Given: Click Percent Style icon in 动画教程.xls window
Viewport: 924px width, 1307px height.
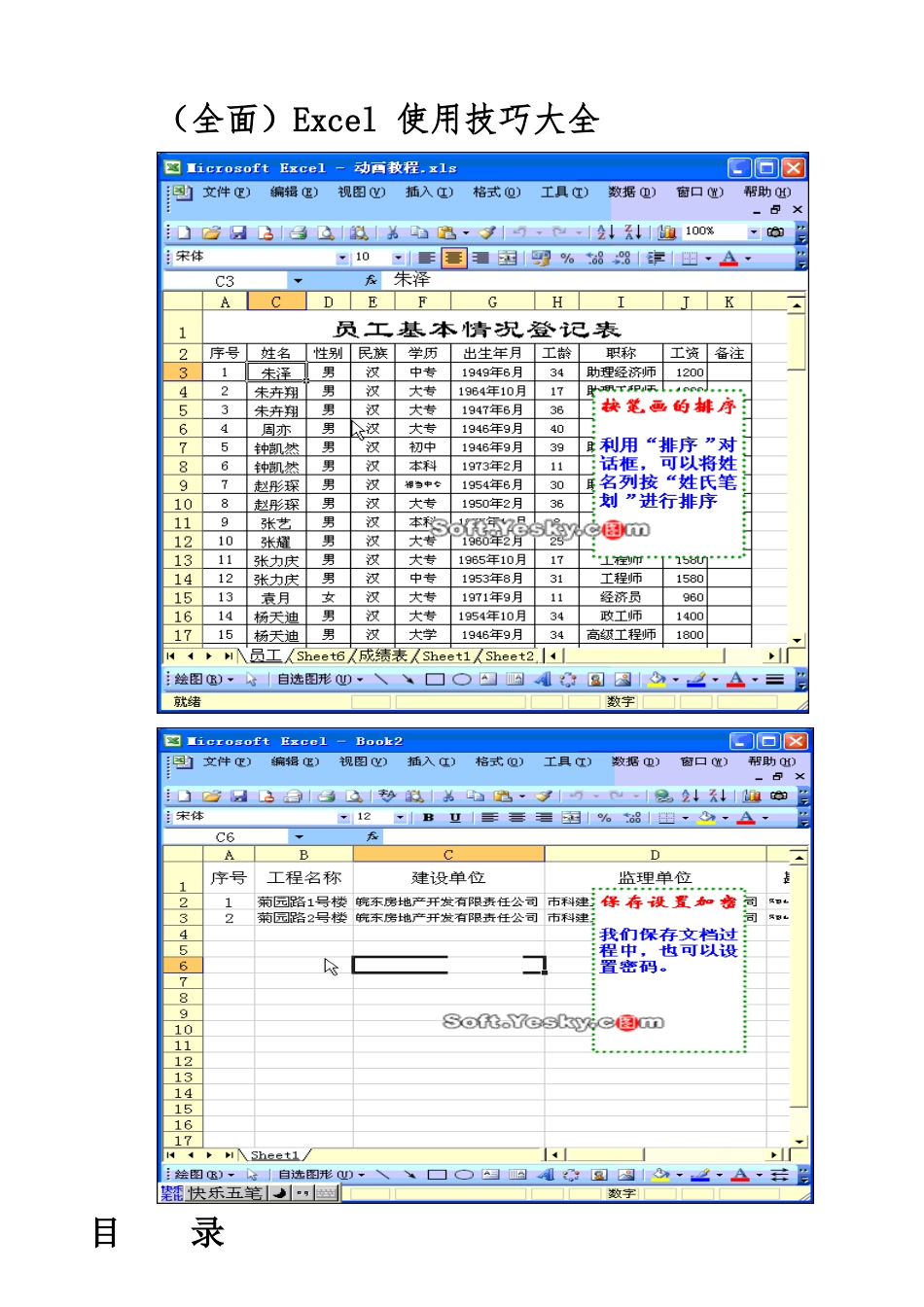Looking at the screenshot, I should [x=567, y=258].
